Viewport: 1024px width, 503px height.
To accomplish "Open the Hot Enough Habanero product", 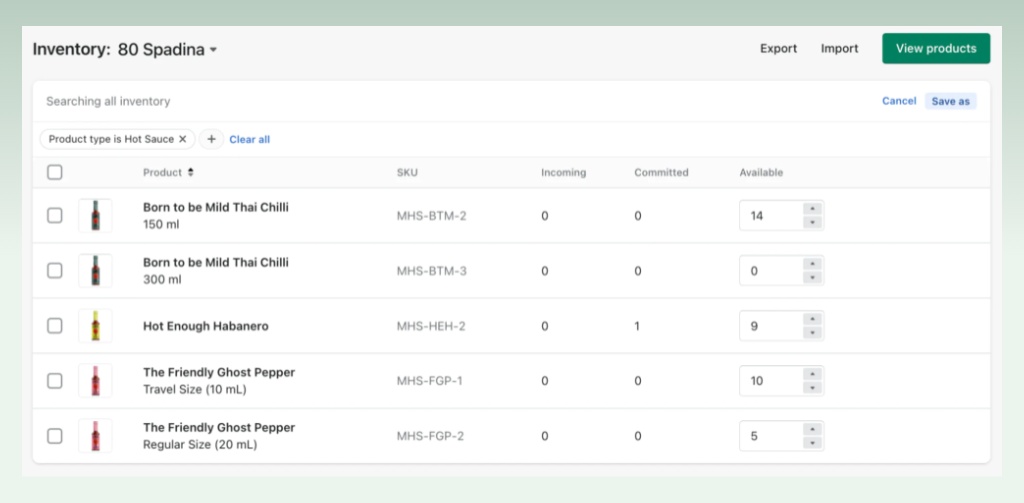I will point(206,326).
